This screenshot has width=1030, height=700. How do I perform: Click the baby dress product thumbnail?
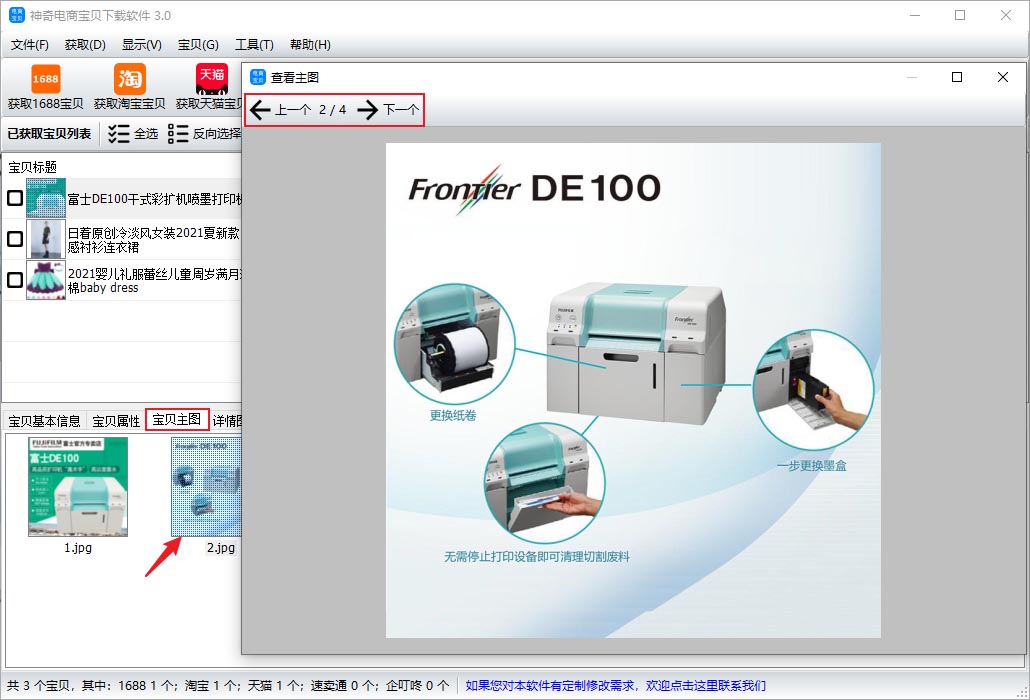[46, 280]
